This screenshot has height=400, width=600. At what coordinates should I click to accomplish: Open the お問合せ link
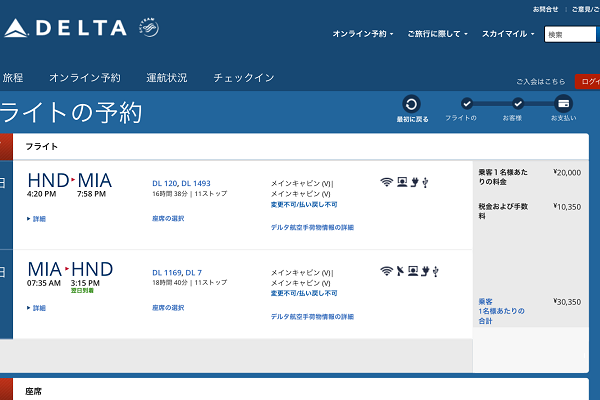545,9
